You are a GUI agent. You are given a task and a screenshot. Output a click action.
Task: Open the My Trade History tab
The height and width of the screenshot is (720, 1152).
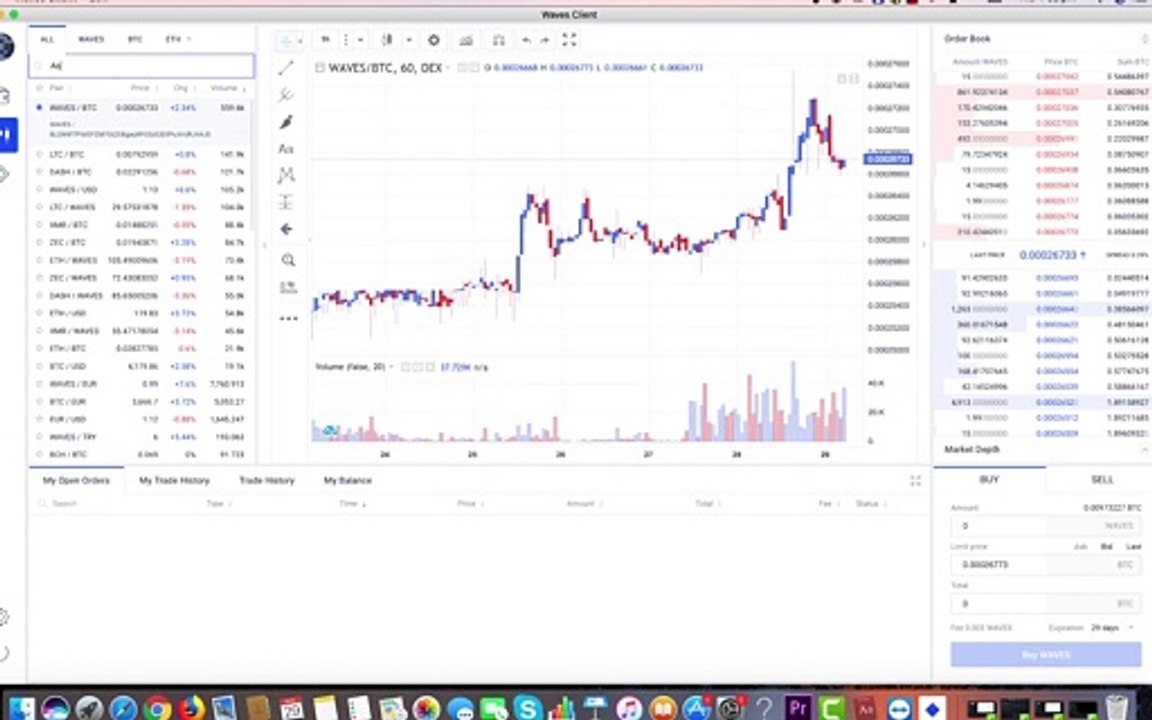click(x=174, y=480)
